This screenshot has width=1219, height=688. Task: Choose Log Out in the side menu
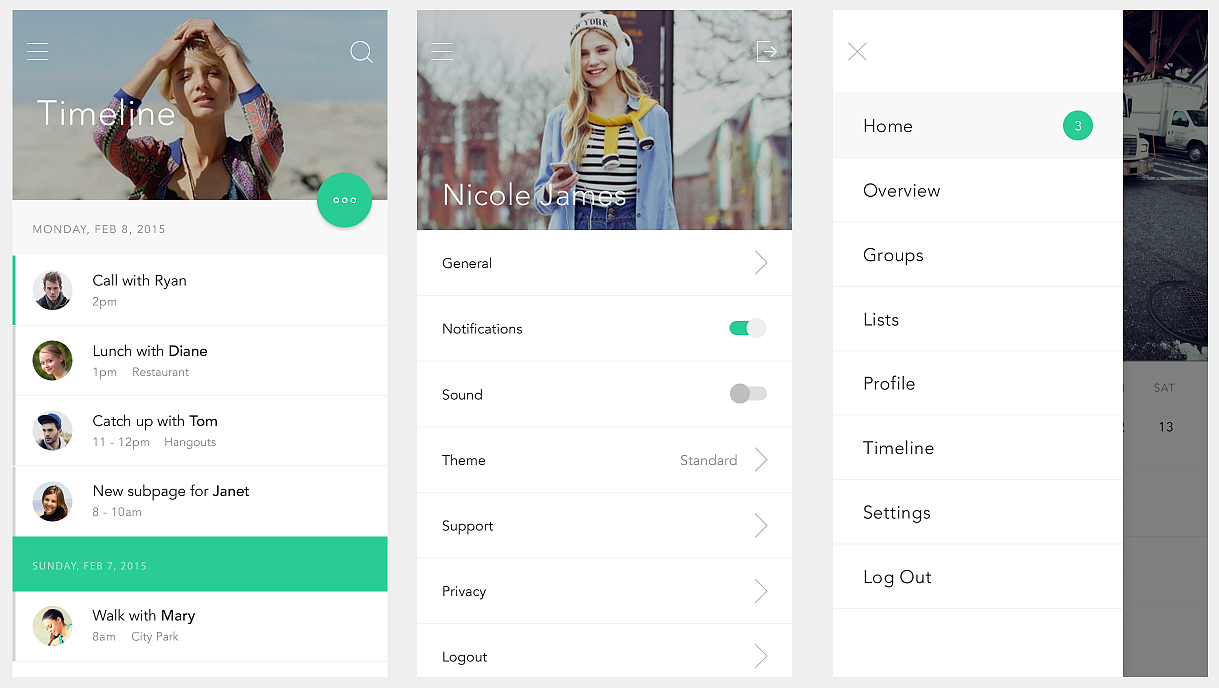click(x=977, y=577)
